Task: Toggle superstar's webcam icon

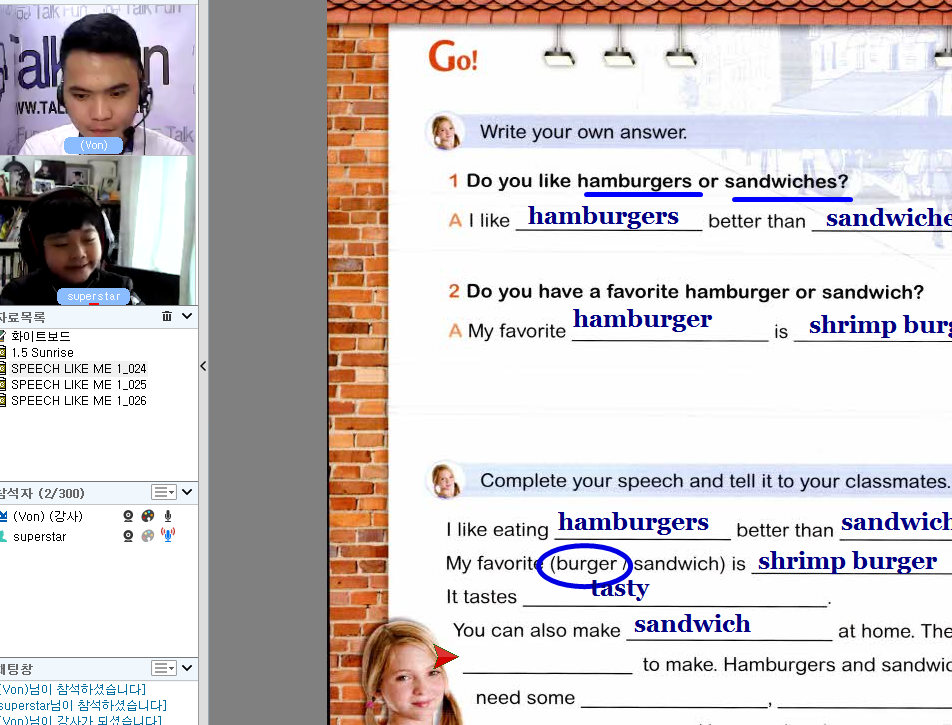Action: pyautogui.click(x=128, y=536)
